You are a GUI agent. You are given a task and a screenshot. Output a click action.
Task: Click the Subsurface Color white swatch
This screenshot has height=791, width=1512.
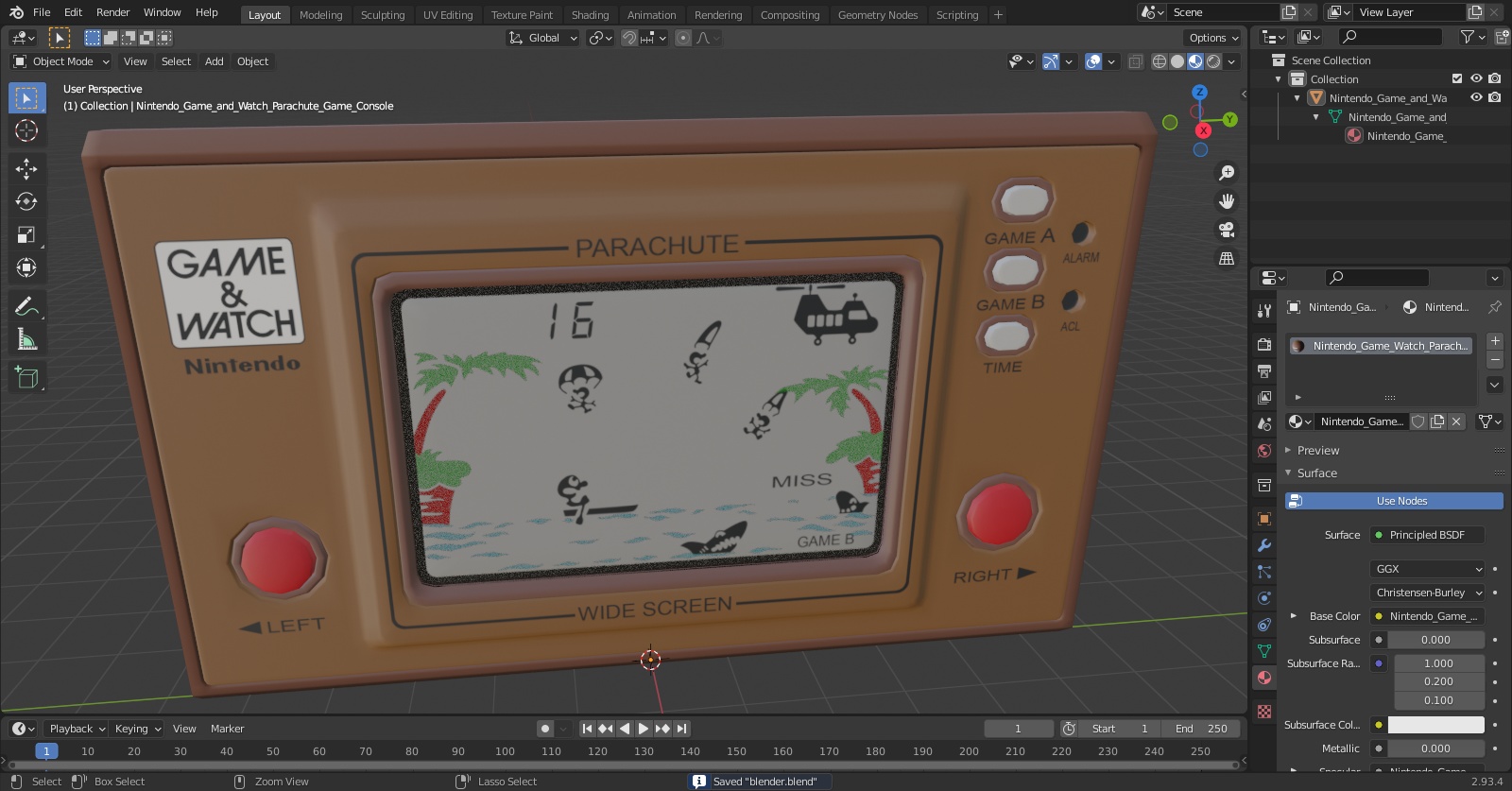tap(1436, 725)
